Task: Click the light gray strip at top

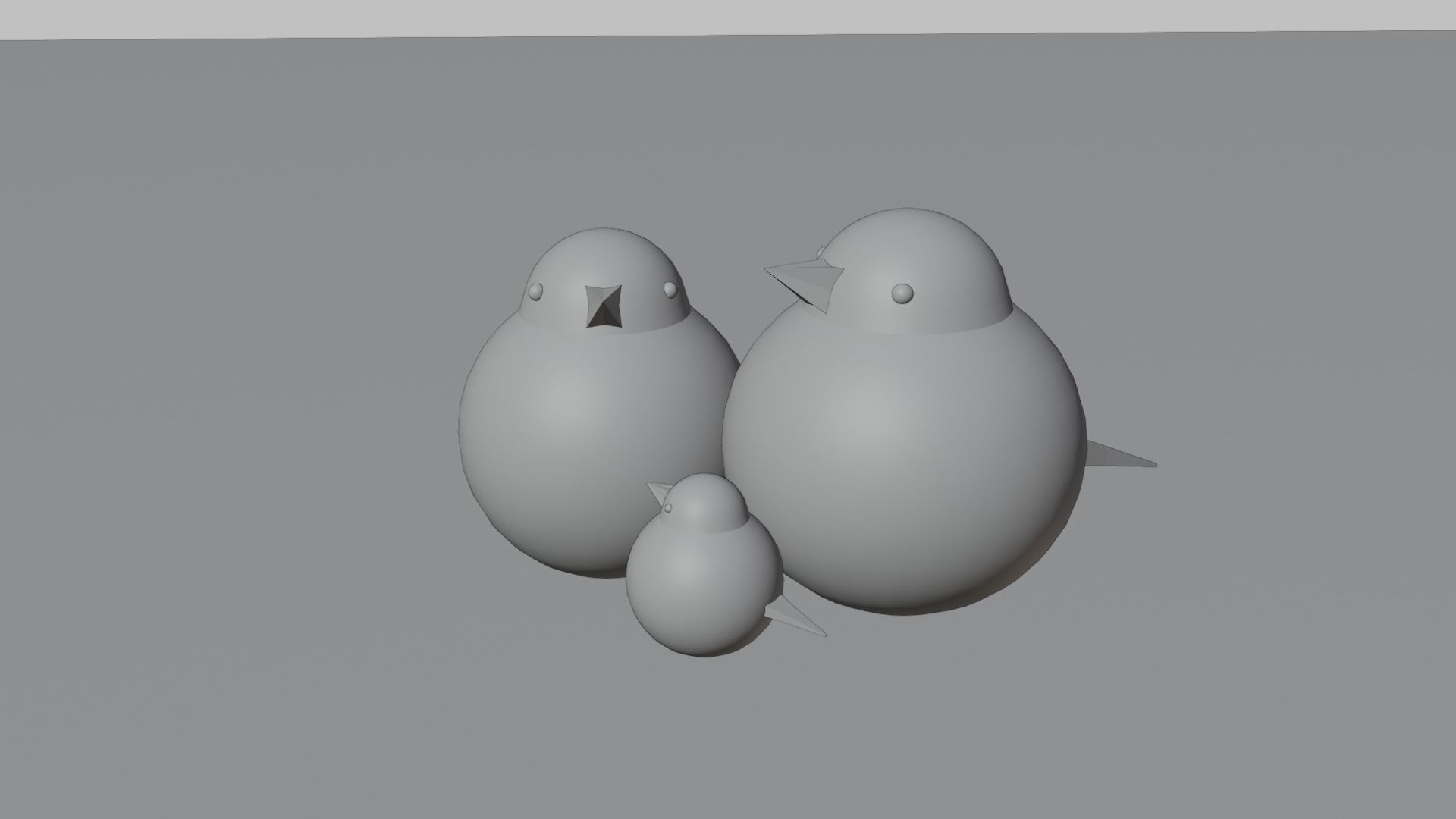Action: coord(728,15)
